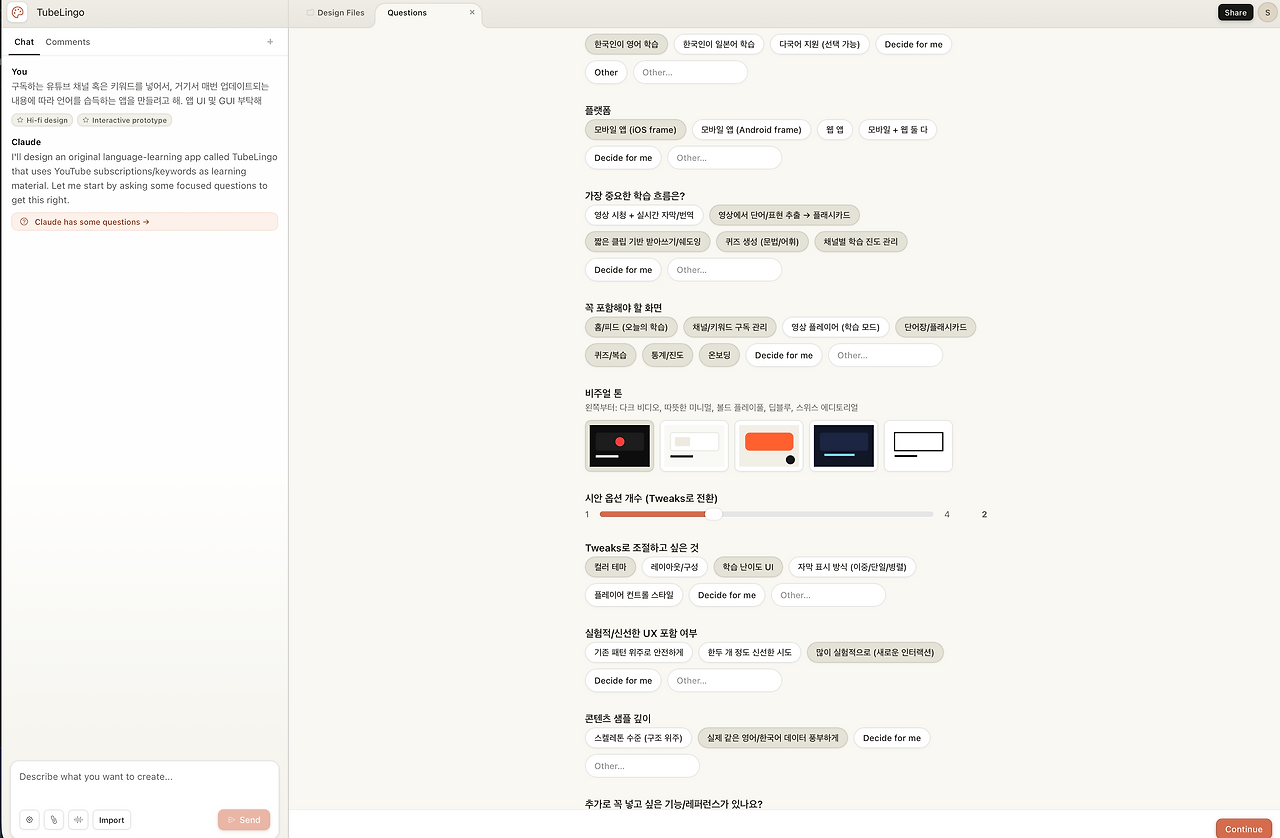This screenshot has width=1280, height=838.
Task: Switch to the Chat tab
Action: pos(24,42)
